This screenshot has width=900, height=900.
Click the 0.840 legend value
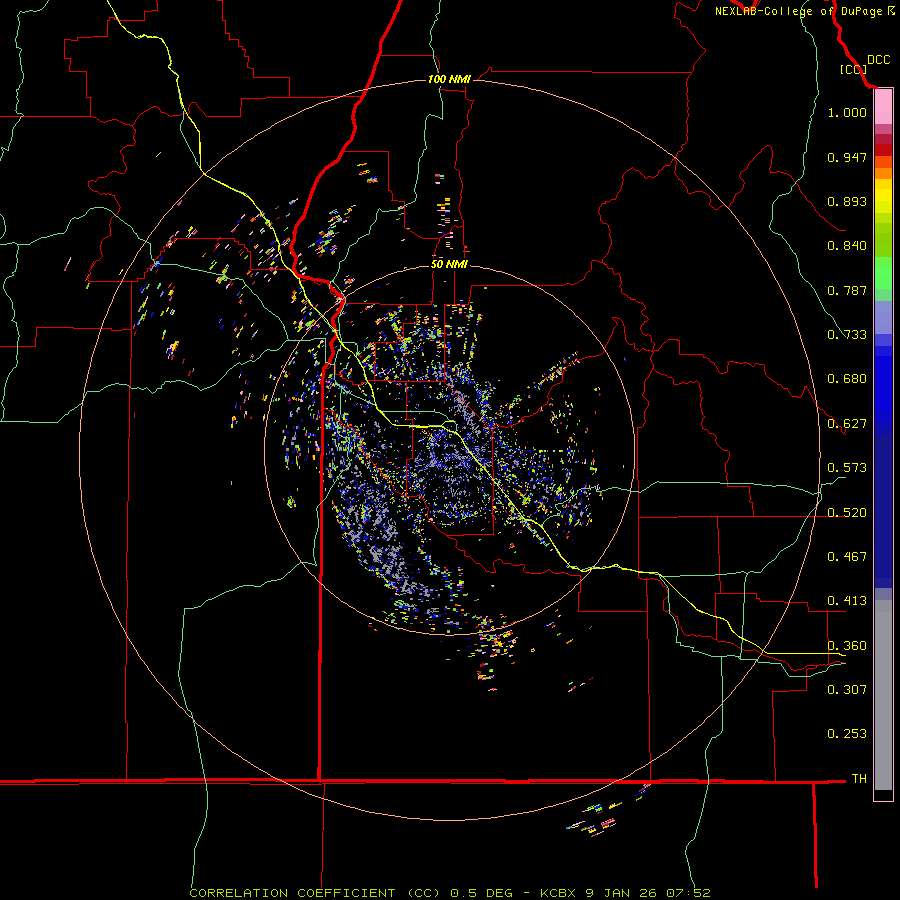click(847, 246)
